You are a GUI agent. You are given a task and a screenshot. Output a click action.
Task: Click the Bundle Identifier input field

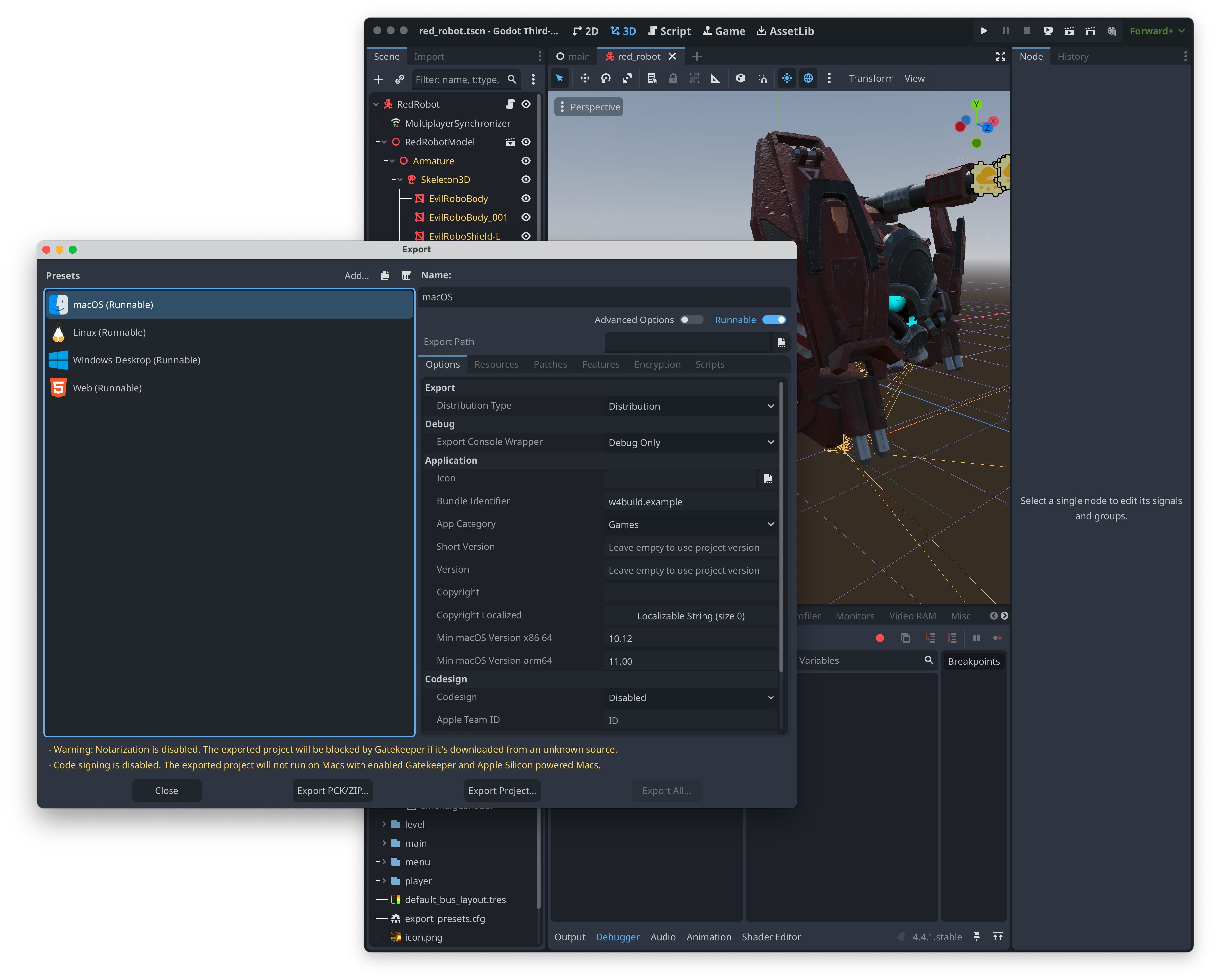(691, 502)
